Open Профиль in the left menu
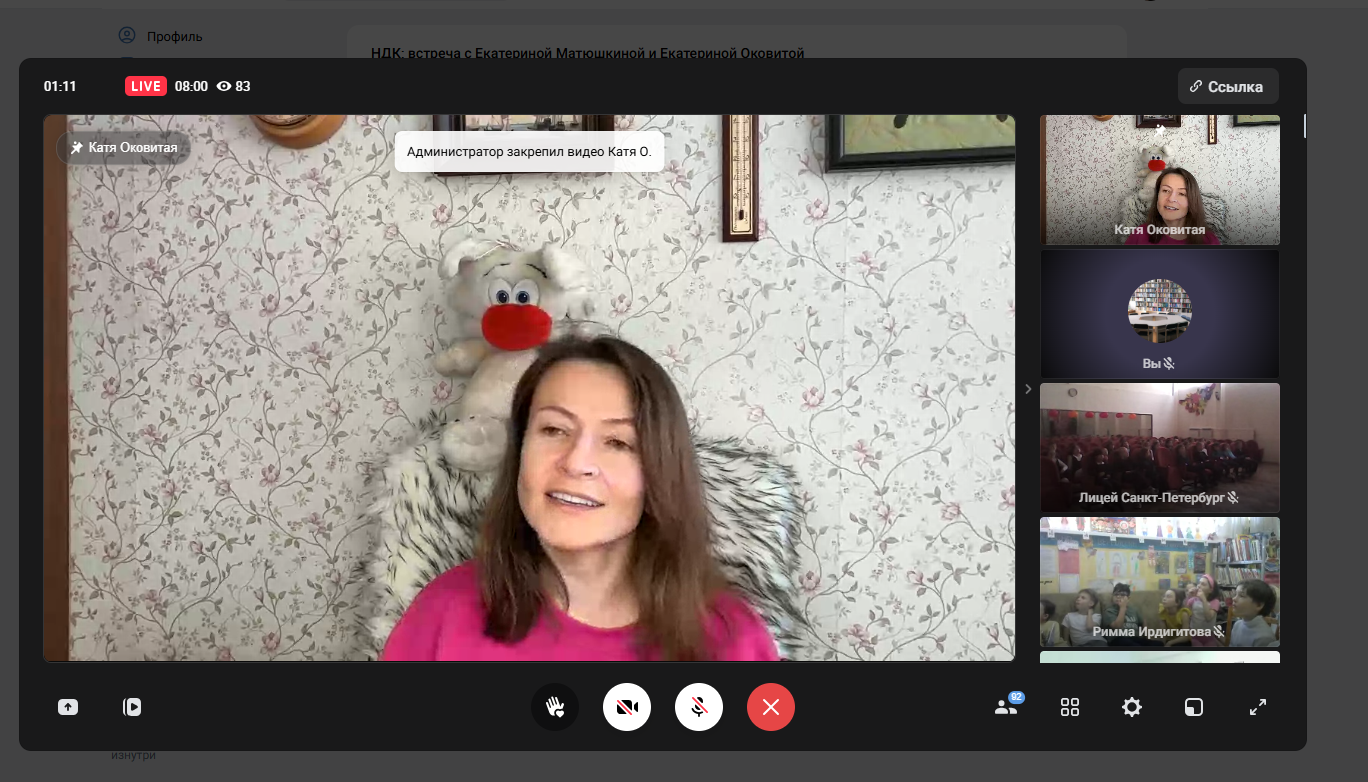Viewport: 1368px width, 782px height. [174, 36]
